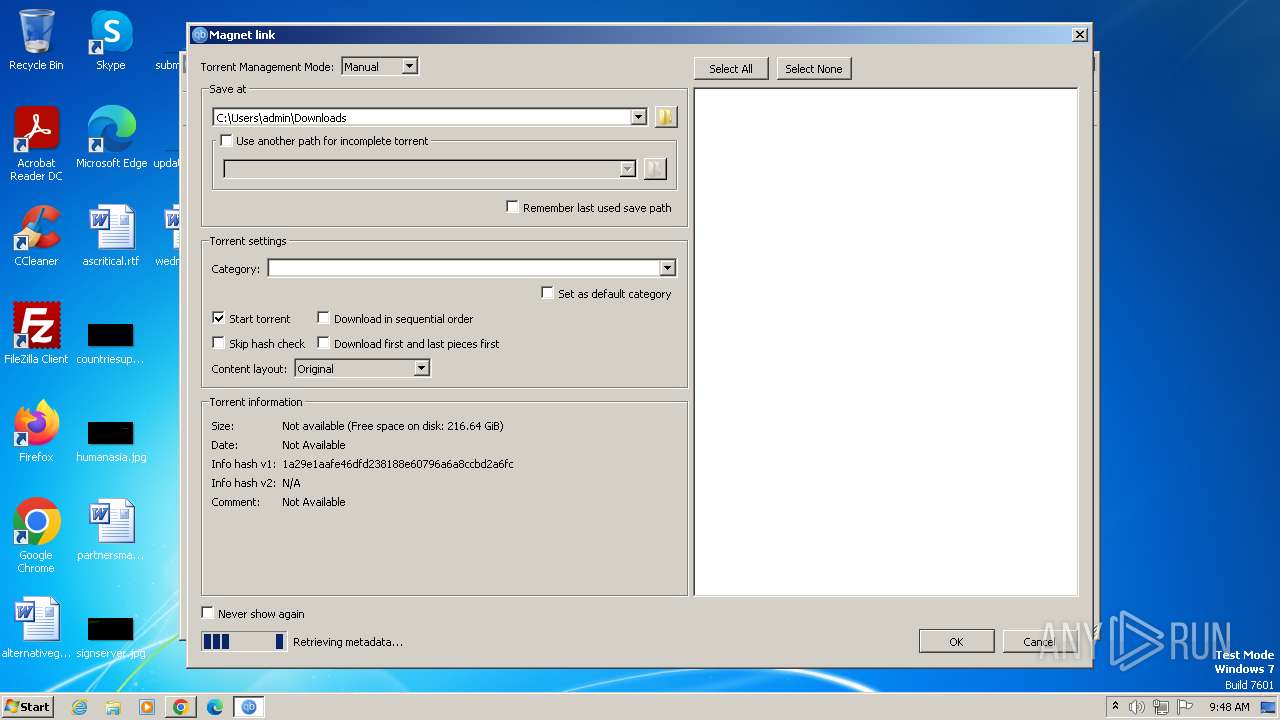The height and width of the screenshot is (720, 1280).
Task: Select qBittorrent taskbar button
Action: pos(249,707)
